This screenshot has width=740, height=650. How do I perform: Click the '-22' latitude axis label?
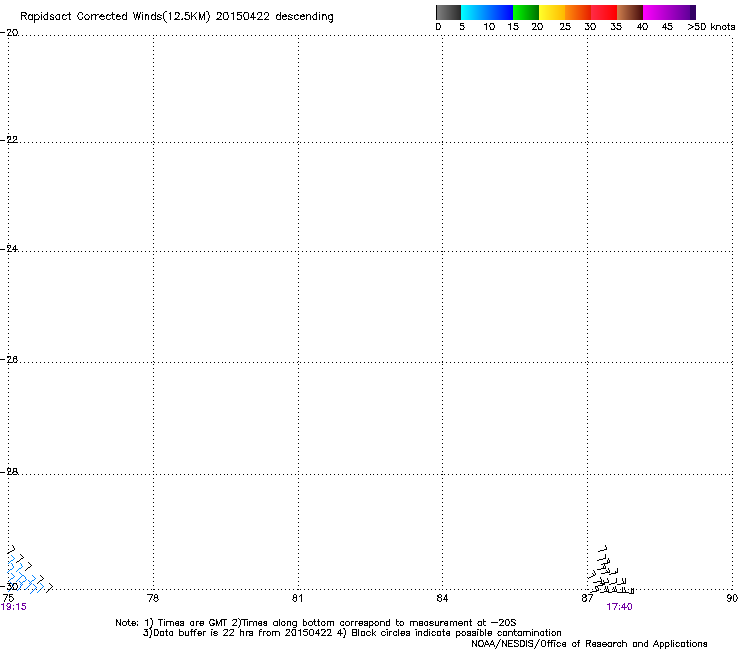point(10,140)
